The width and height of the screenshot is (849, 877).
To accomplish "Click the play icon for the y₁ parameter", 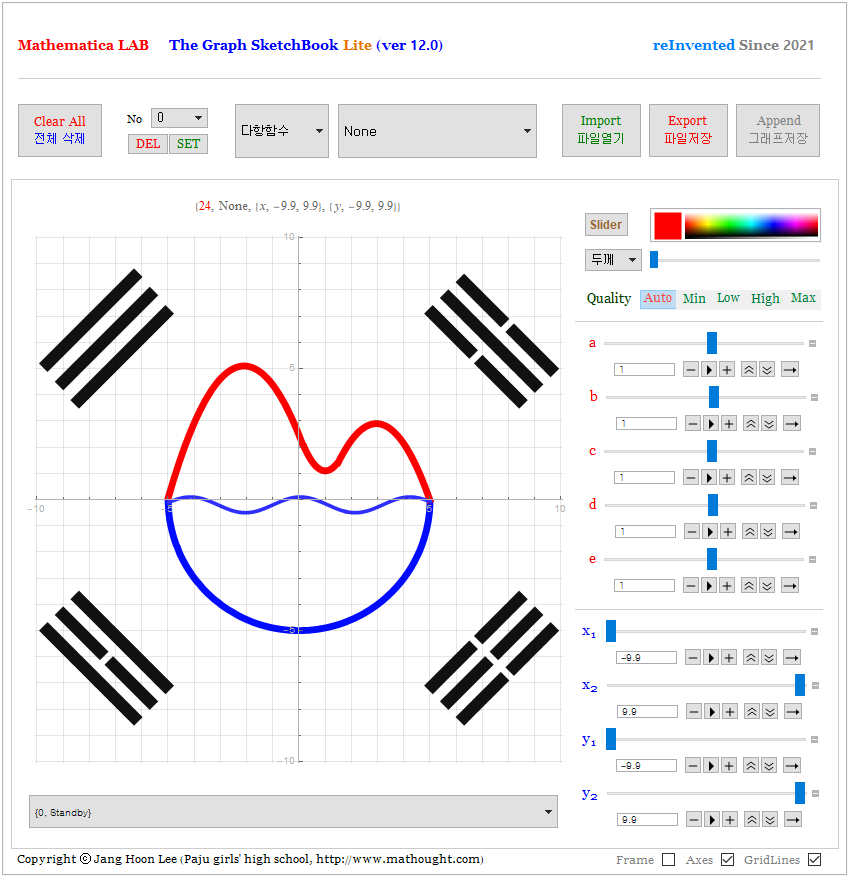I will pyautogui.click(x=709, y=765).
